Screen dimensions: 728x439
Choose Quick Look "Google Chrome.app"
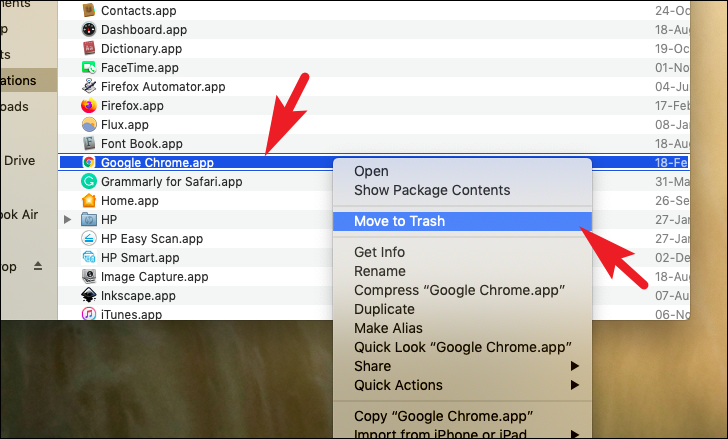[462, 347]
